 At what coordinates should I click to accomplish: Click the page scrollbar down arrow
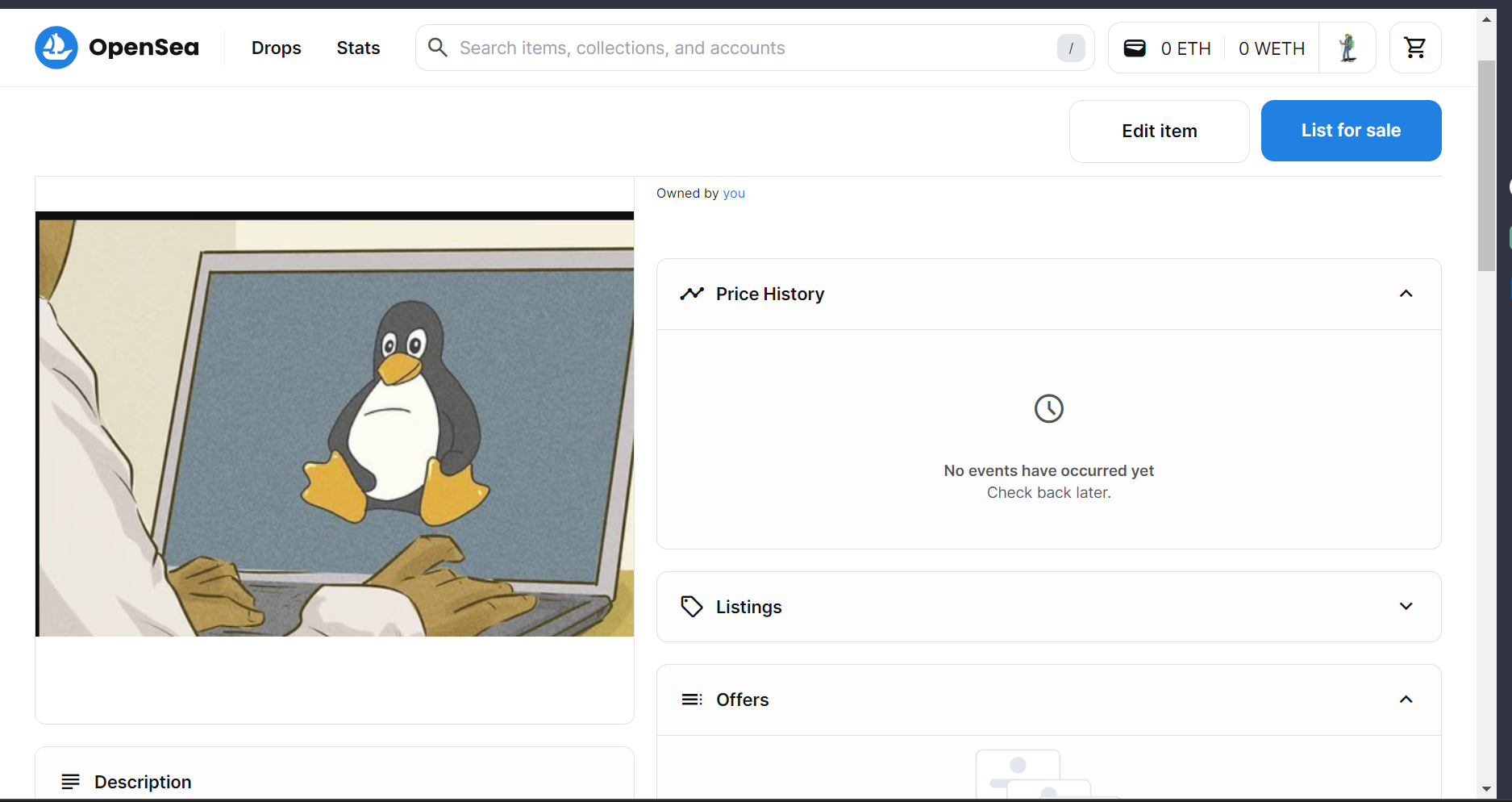click(x=1486, y=789)
